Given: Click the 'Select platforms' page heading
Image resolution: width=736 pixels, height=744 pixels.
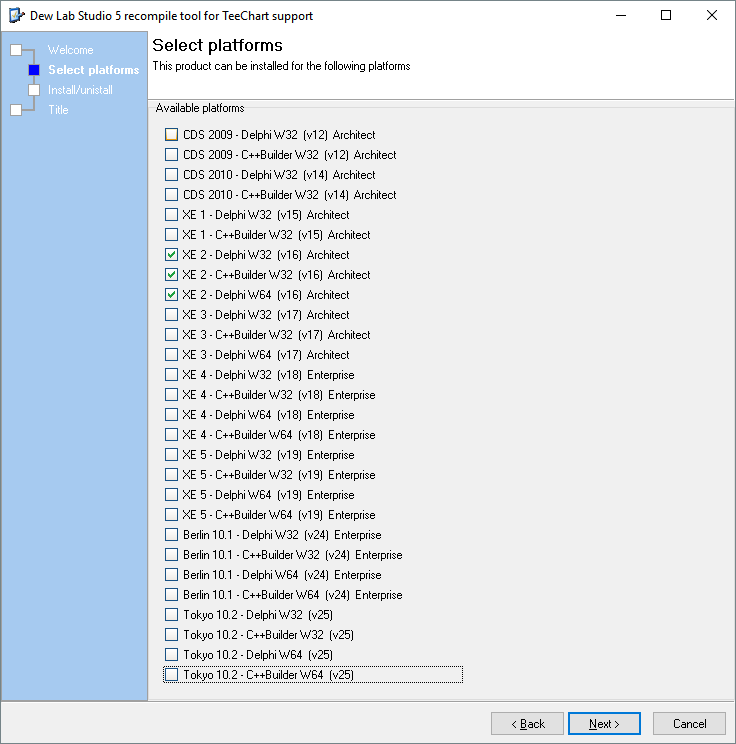Looking at the screenshot, I should pyautogui.click(x=217, y=46).
